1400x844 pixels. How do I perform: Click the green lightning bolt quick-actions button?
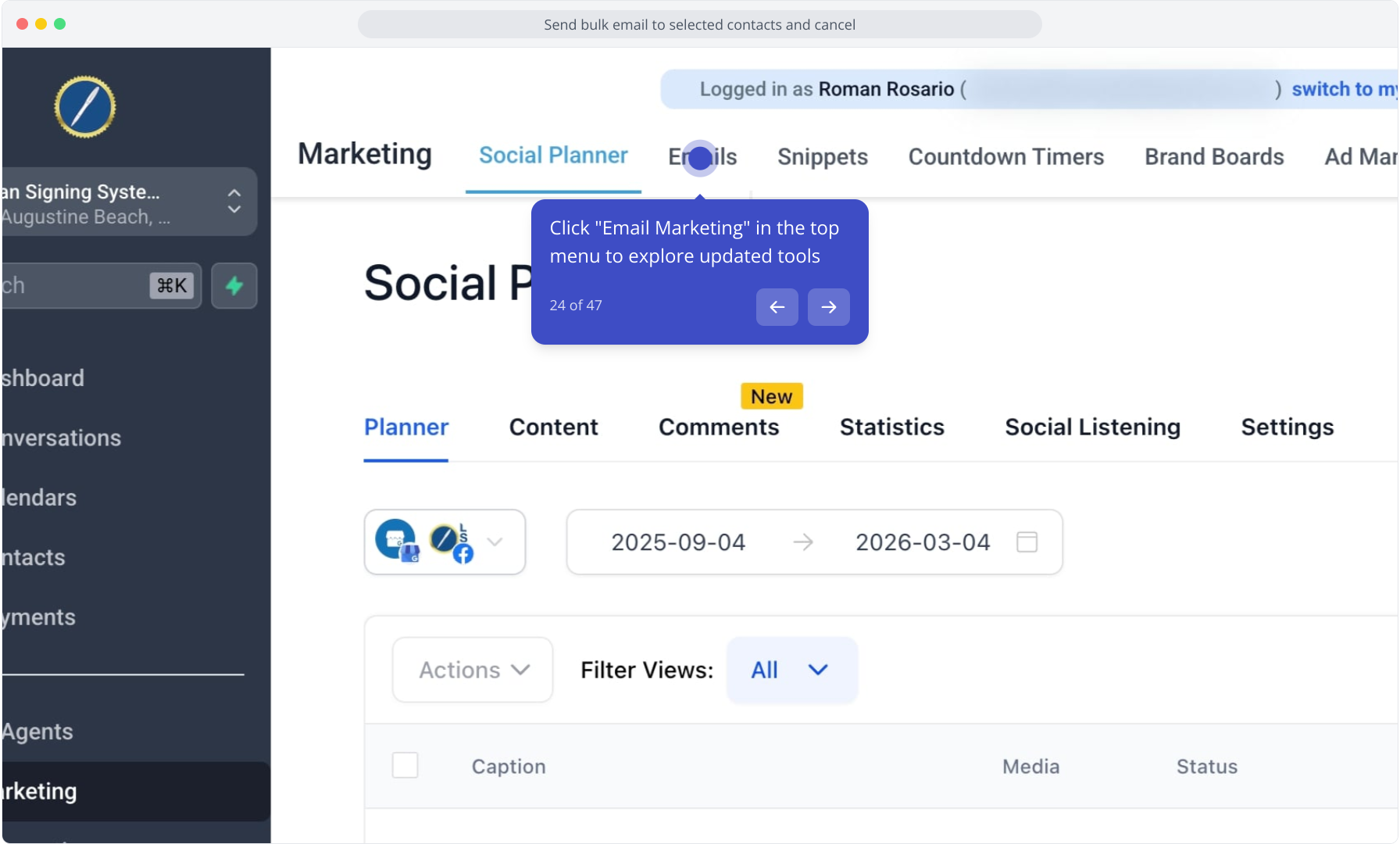[234, 286]
